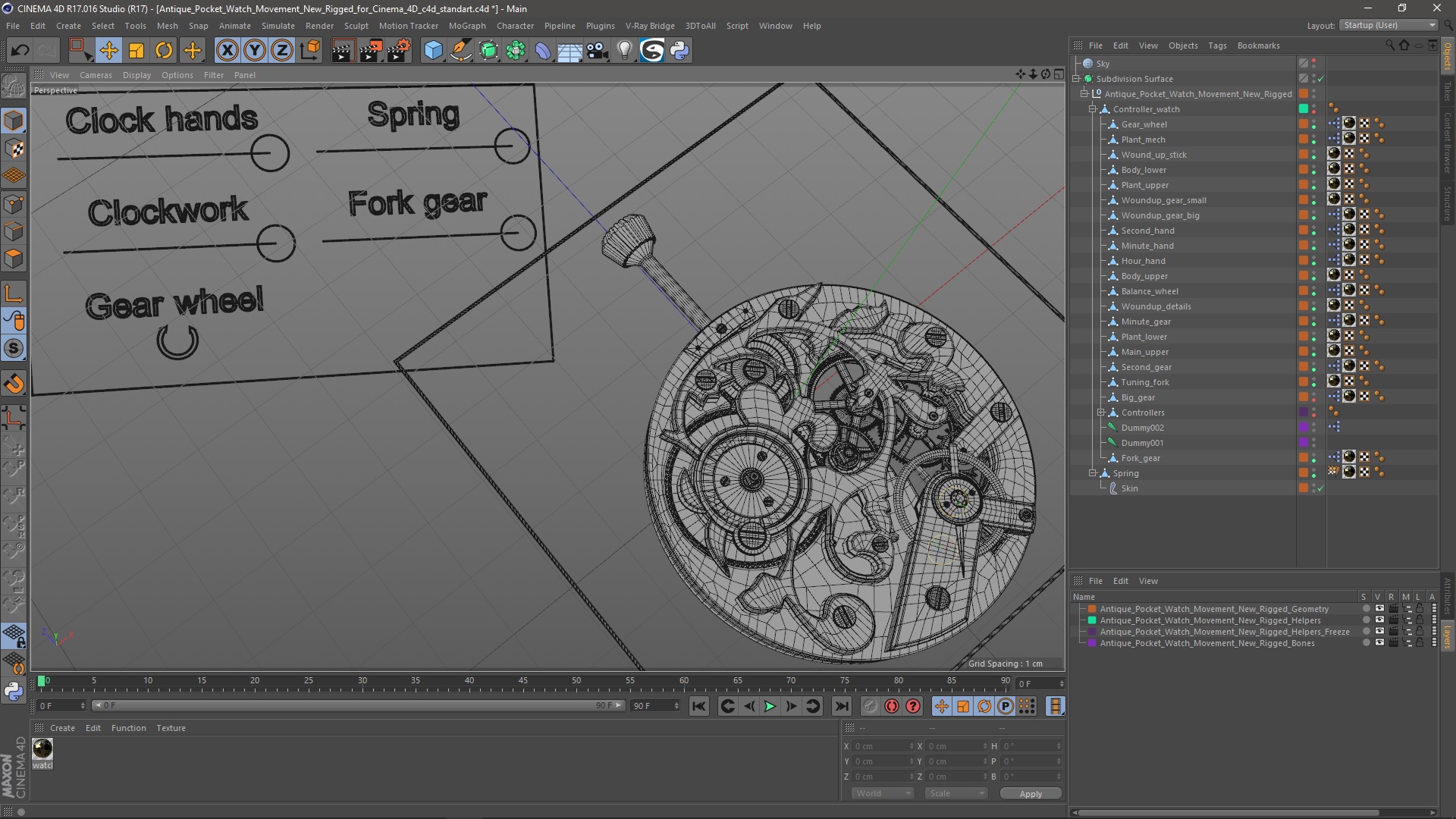The height and width of the screenshot is (819, 1456).
Task: Click the Undo arrow icon
Action: 20,50
